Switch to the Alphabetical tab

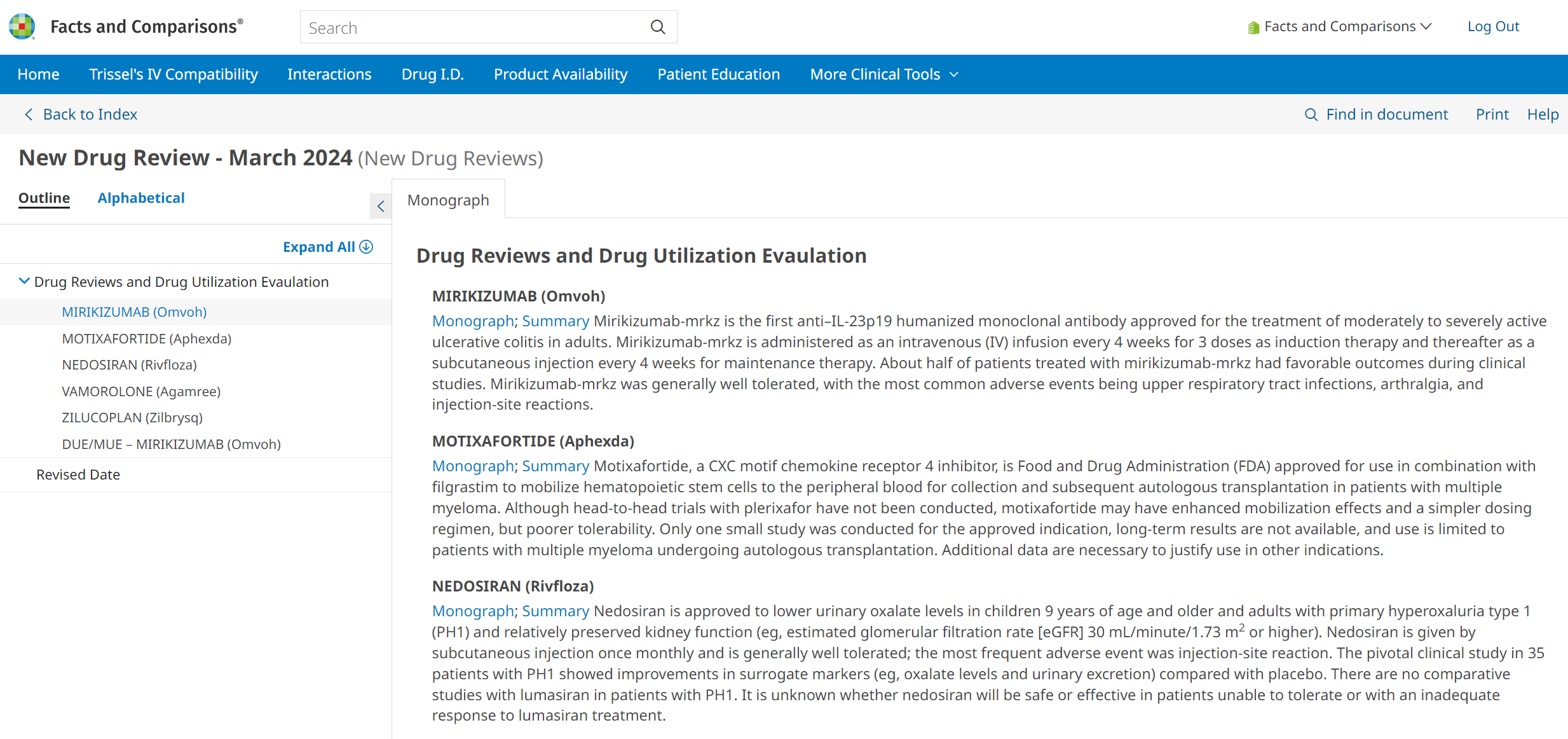click(141, 198)
